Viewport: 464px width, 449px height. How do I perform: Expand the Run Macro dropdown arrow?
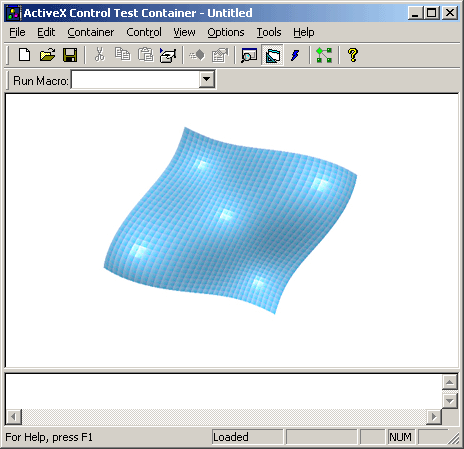(207, 79)
